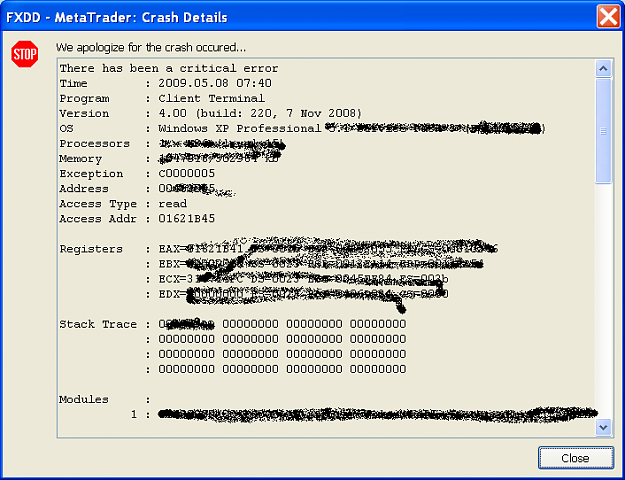The height and width of the screenshot is (480, 625).
Task: Click the "Registers" label
Action: pyautogui.click(x=91, y=249)
